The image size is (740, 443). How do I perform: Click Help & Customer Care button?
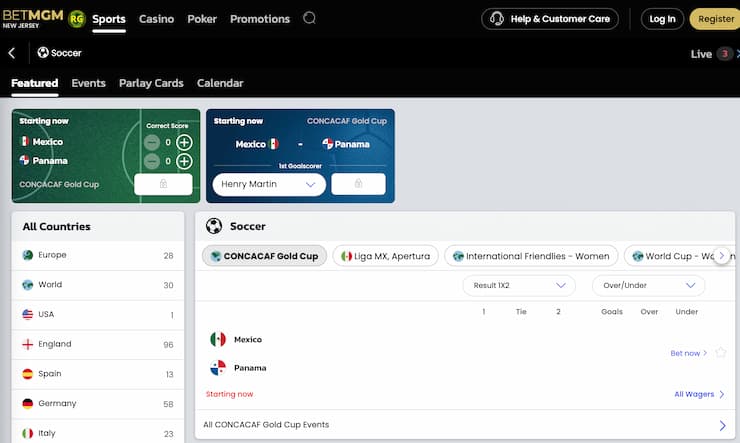[550, 19]
